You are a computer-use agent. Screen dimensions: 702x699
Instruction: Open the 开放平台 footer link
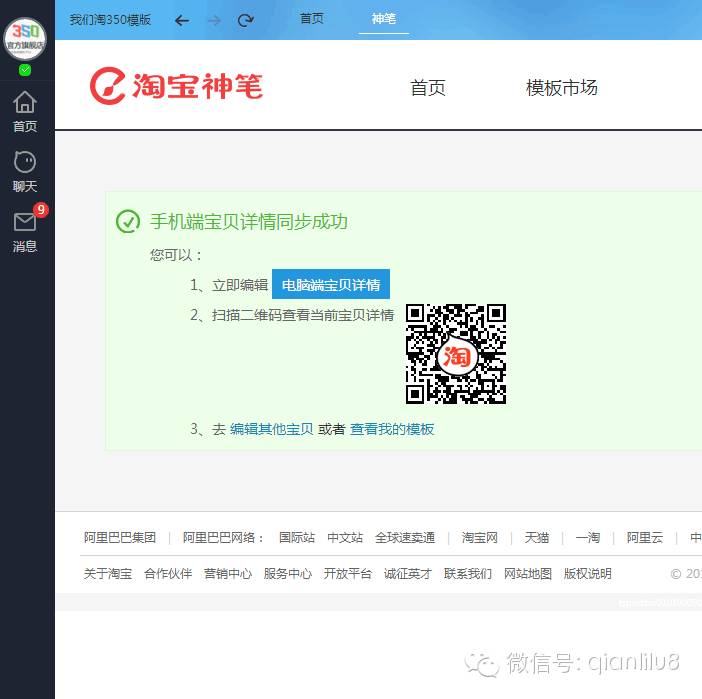(x=348, y=574)
